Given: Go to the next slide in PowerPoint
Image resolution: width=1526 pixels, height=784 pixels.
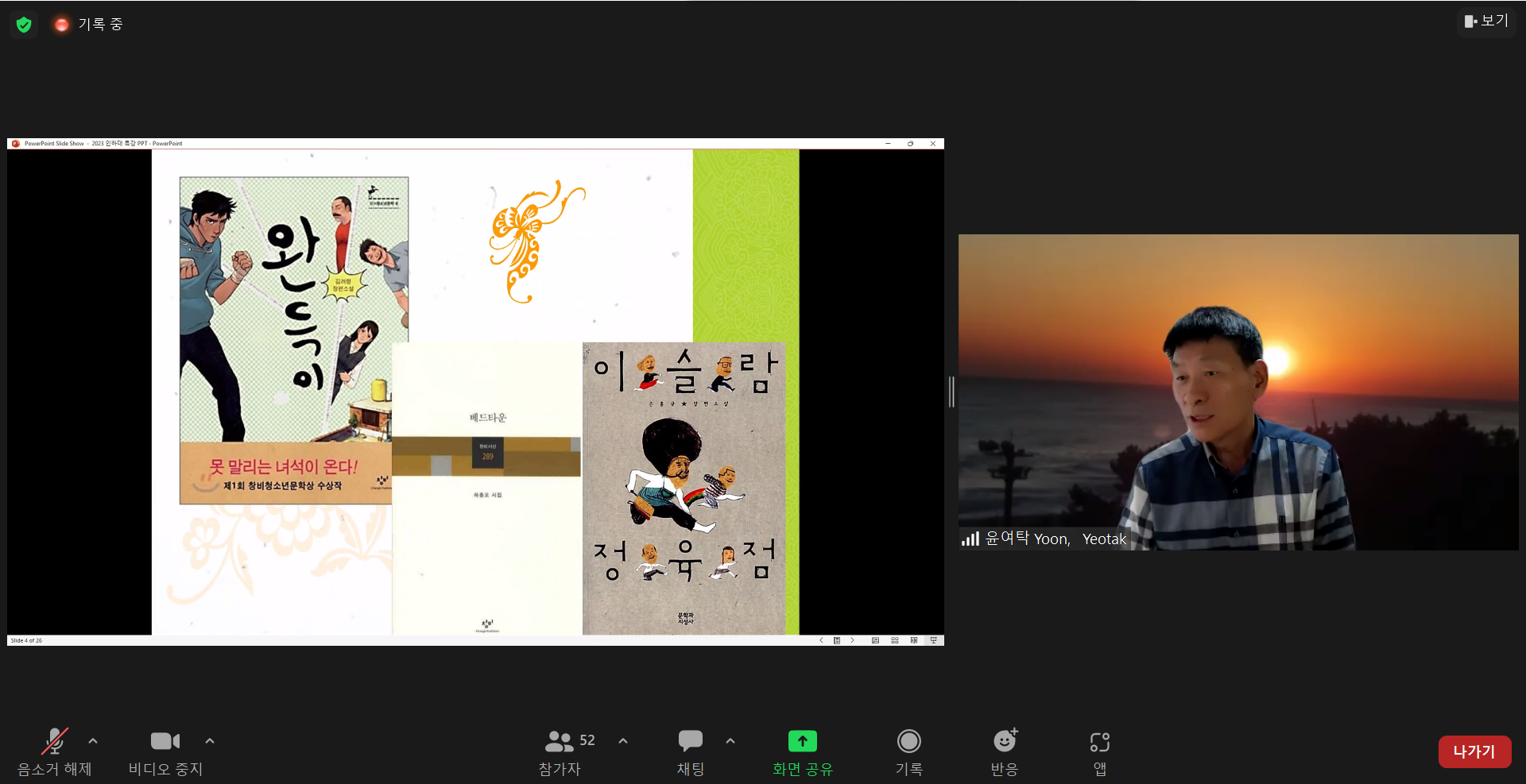Looking at the screenshot, I should tap(852, 640).
